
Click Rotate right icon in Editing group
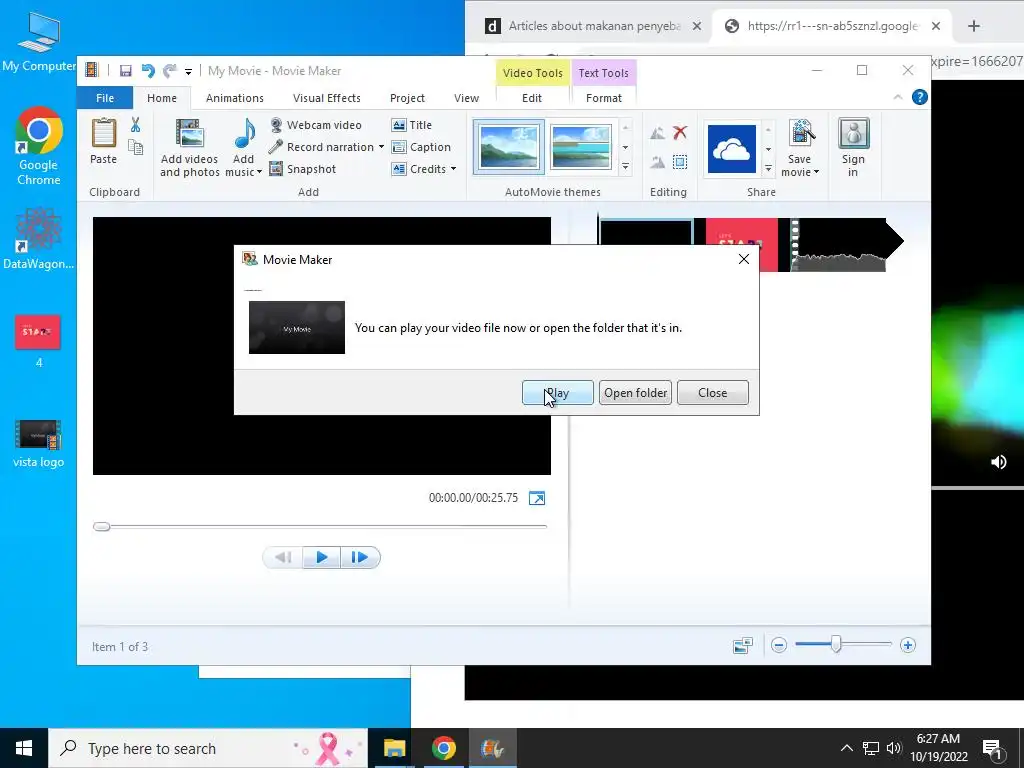click(658, 162)
